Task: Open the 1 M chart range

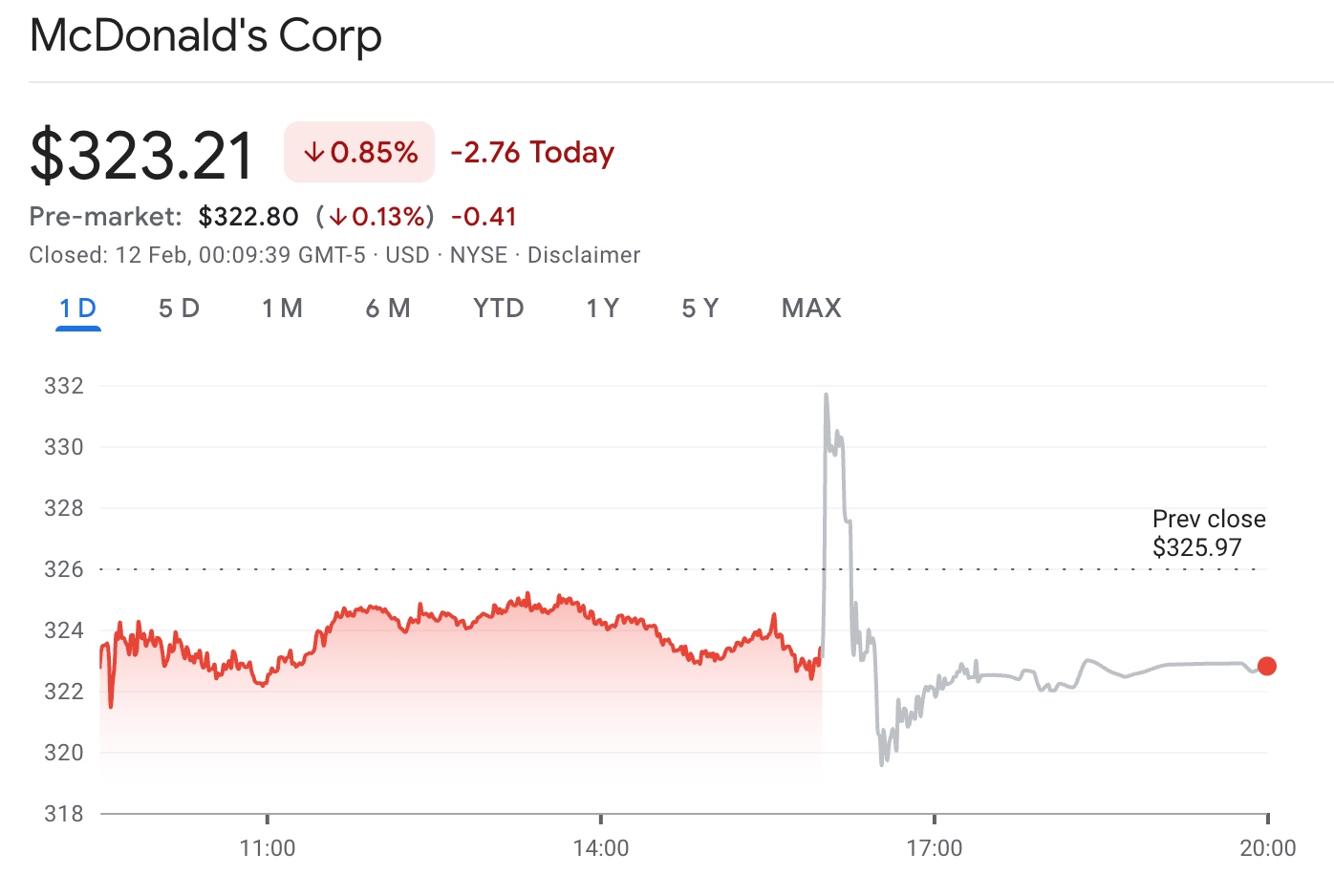Action: (x=282, y=309)
